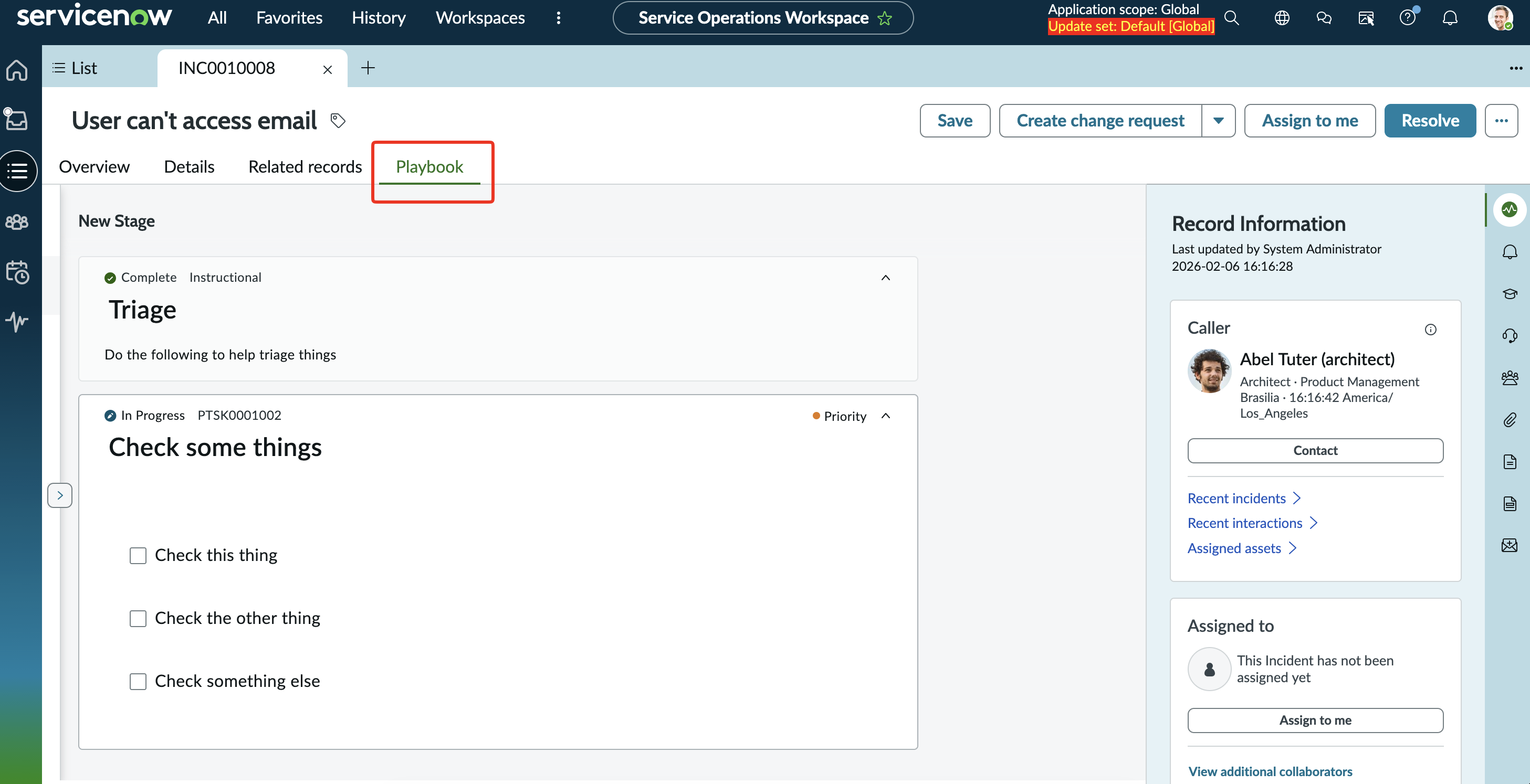The width and height of the screenshot is (1530, 784).
Task: Click the notification bell in top banner
Action: click(1450, 18)
